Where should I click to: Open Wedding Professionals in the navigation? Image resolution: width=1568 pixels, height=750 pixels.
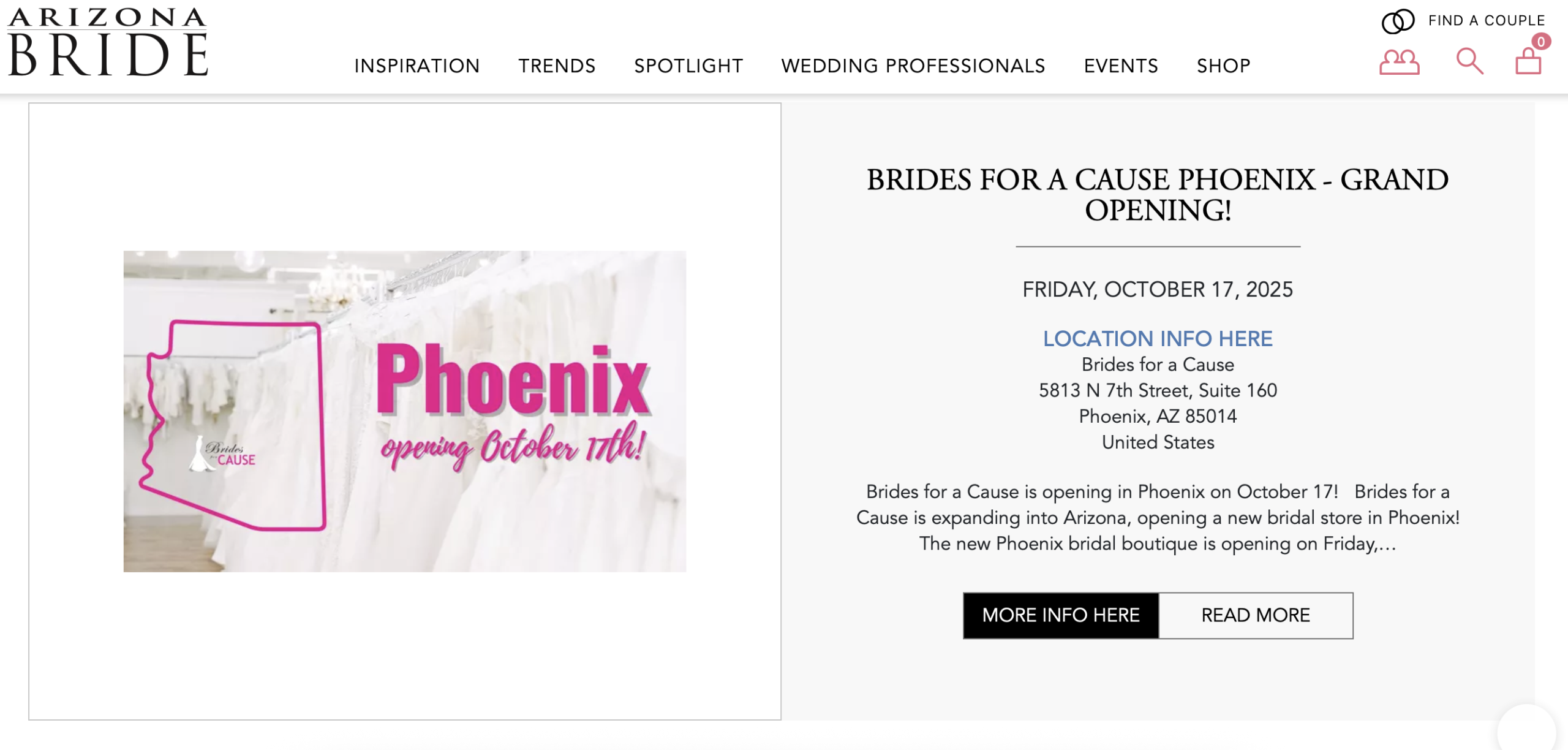pyautogui.click(x=913, y=66)
